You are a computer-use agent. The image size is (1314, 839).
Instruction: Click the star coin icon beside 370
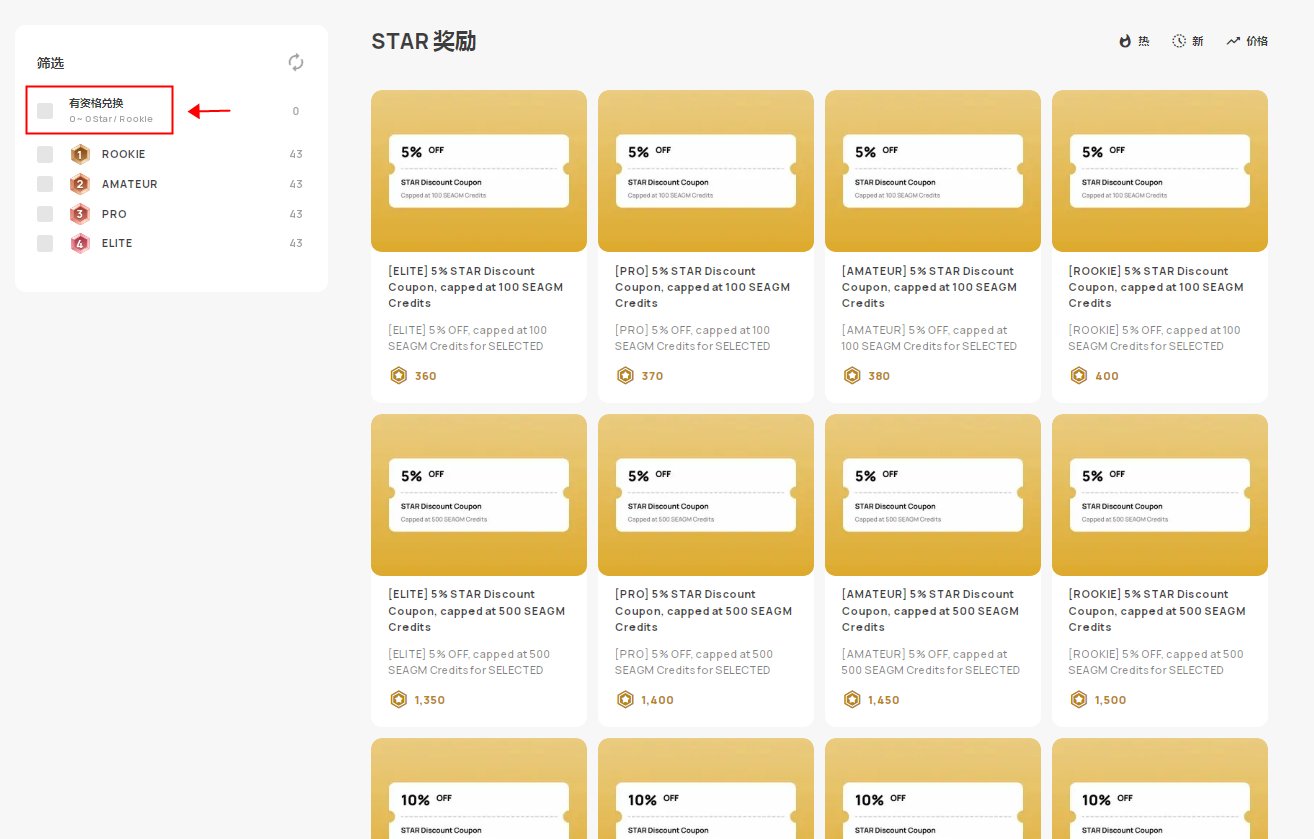click(x=625, y=375)
